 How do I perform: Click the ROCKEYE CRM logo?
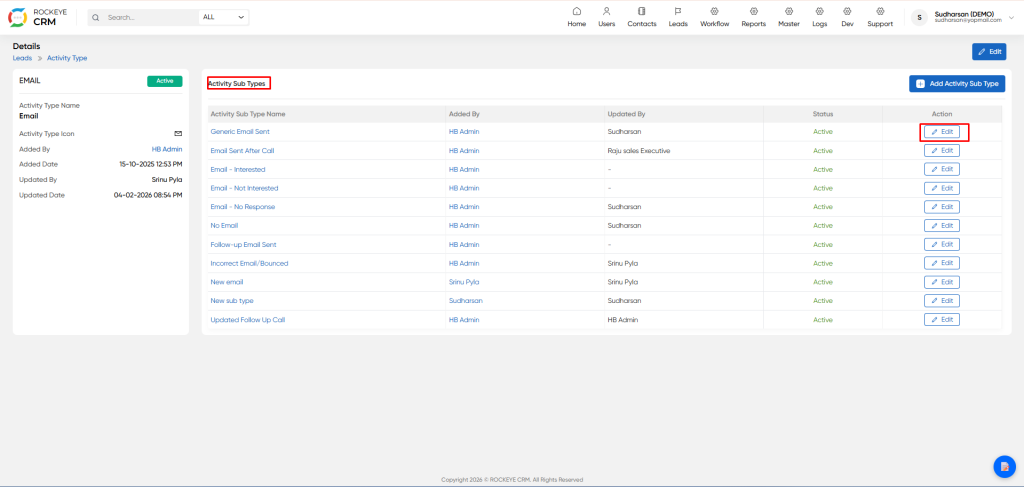point(38,17)
